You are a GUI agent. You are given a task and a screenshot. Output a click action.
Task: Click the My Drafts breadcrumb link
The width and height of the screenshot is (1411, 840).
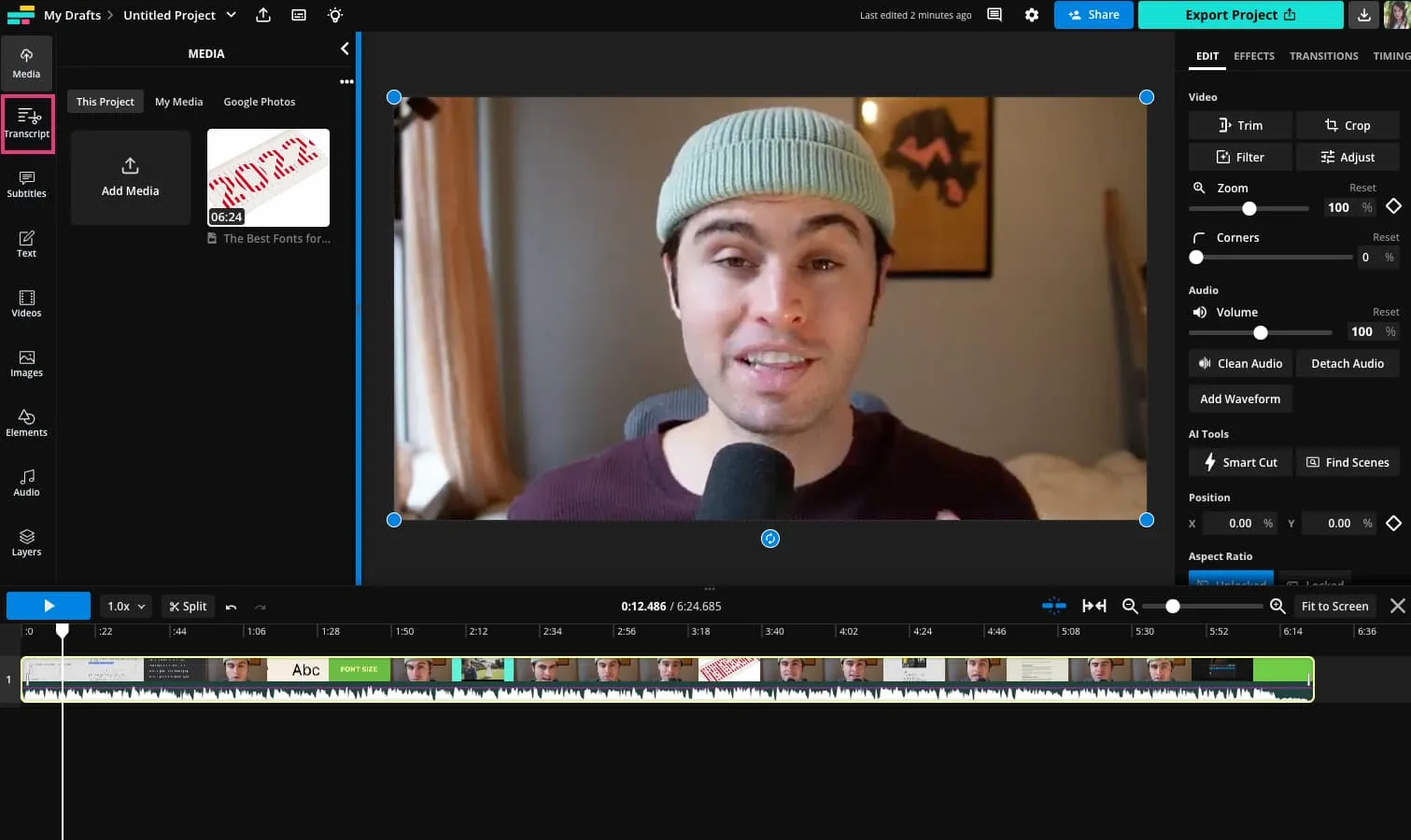[x=72, y=15]
